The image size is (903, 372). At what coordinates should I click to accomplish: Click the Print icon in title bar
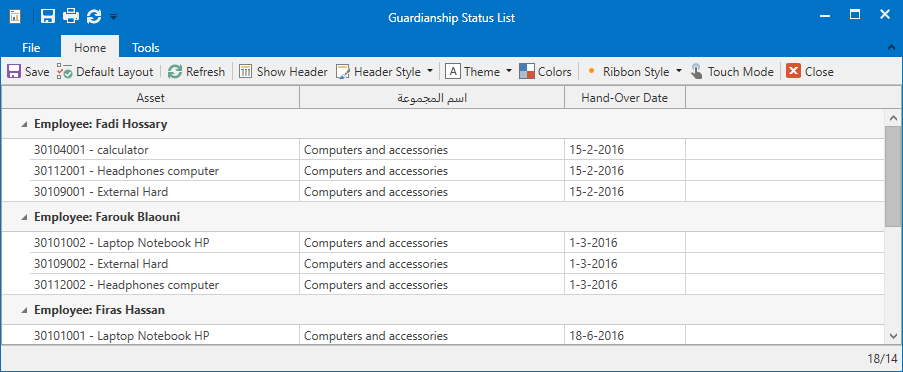71,16
